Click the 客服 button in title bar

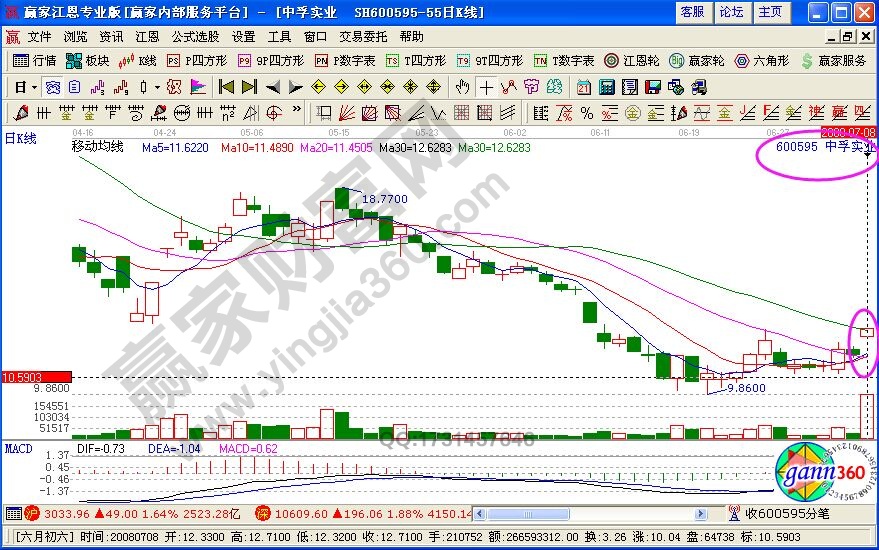[692, 12]
